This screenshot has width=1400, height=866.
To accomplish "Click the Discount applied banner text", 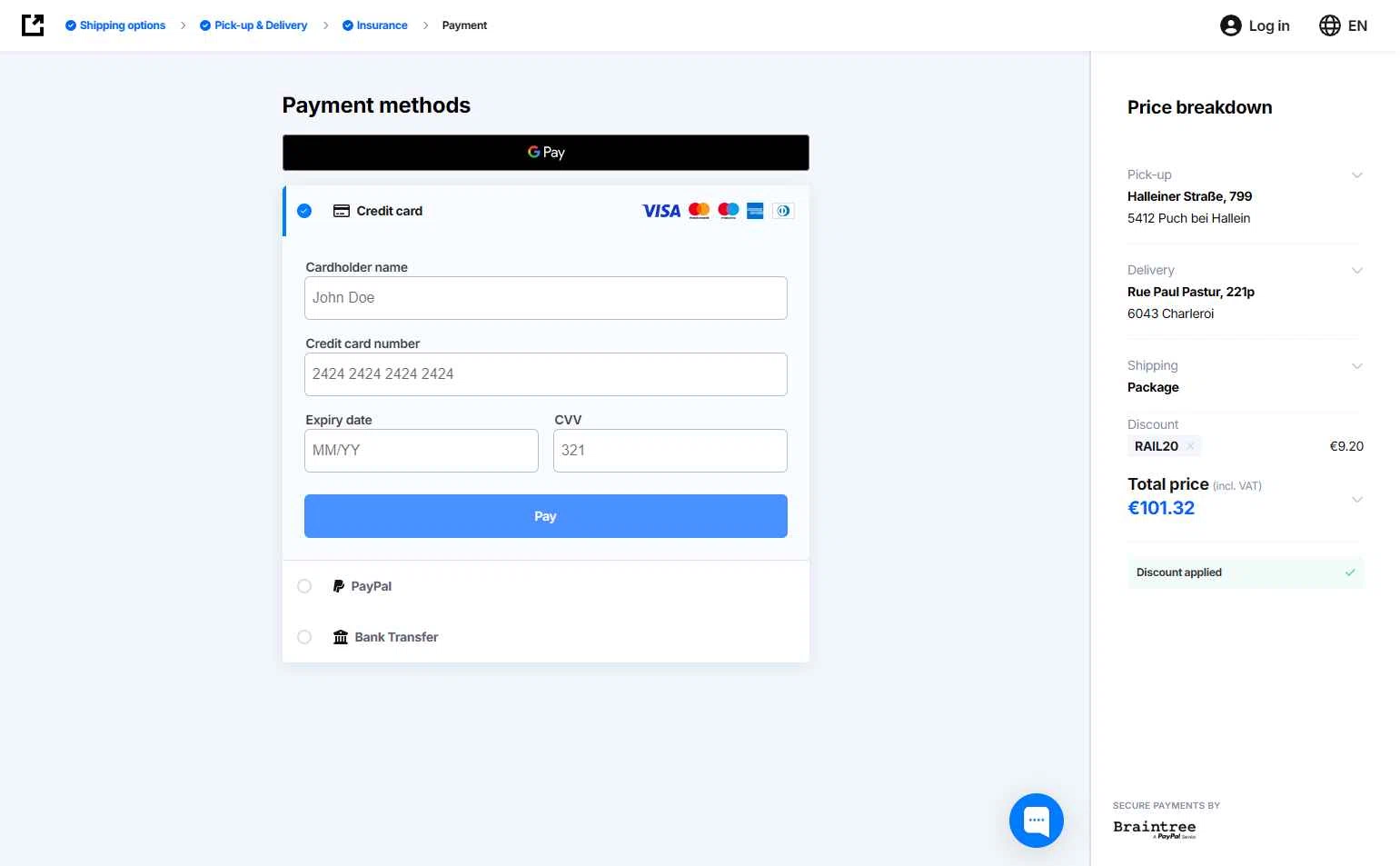I will coord(1178,572).
